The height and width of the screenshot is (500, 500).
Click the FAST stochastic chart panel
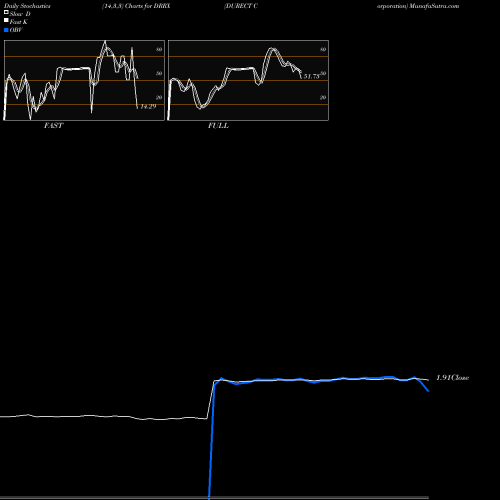pyautogui.click(x=84, y=80)
